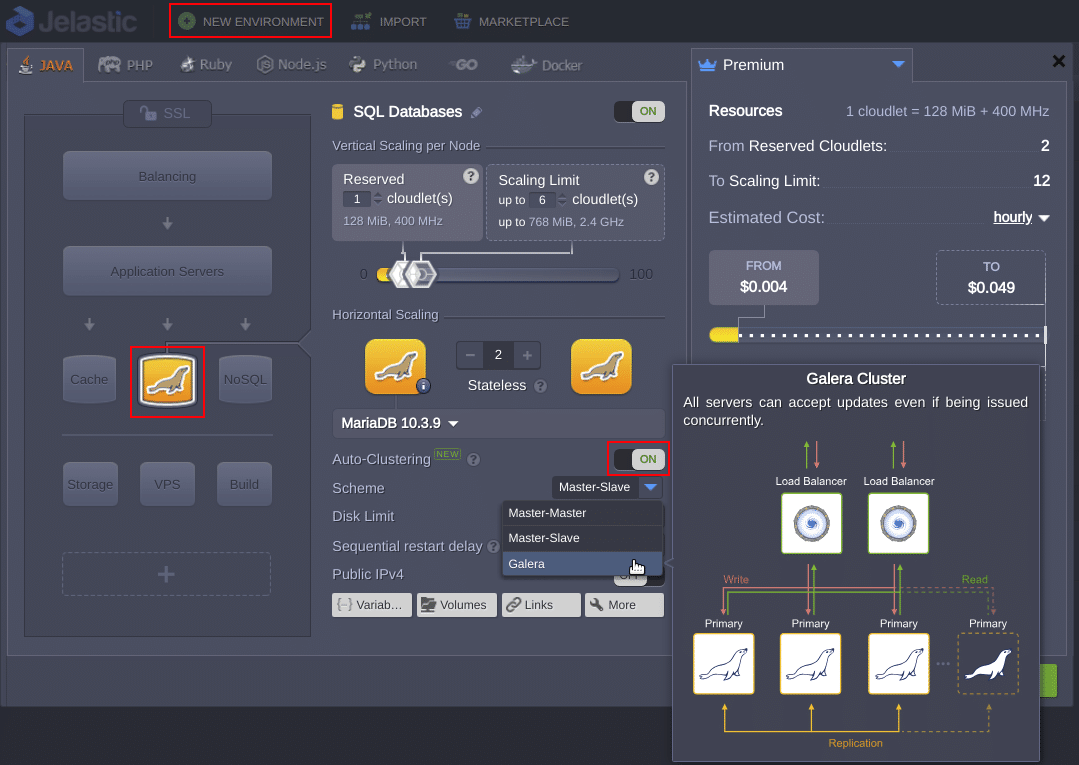Click the scaling limit slider handle
The image size is (1079, 765).
[421, 274]
